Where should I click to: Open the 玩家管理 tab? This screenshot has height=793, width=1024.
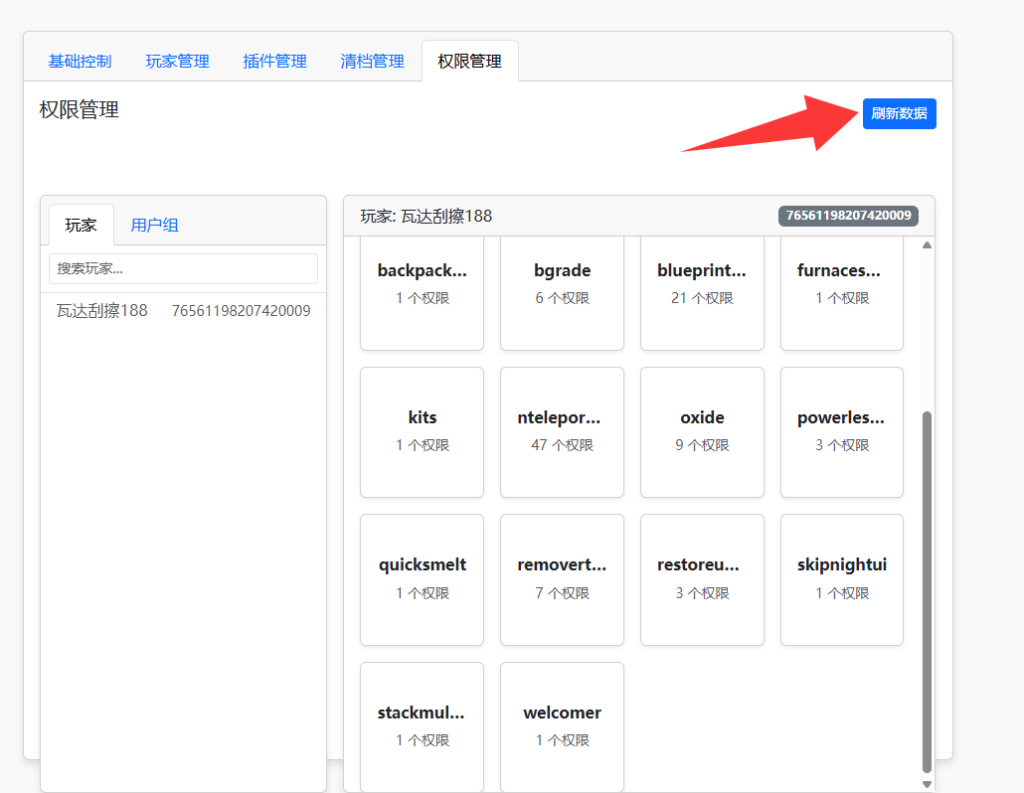177,61
